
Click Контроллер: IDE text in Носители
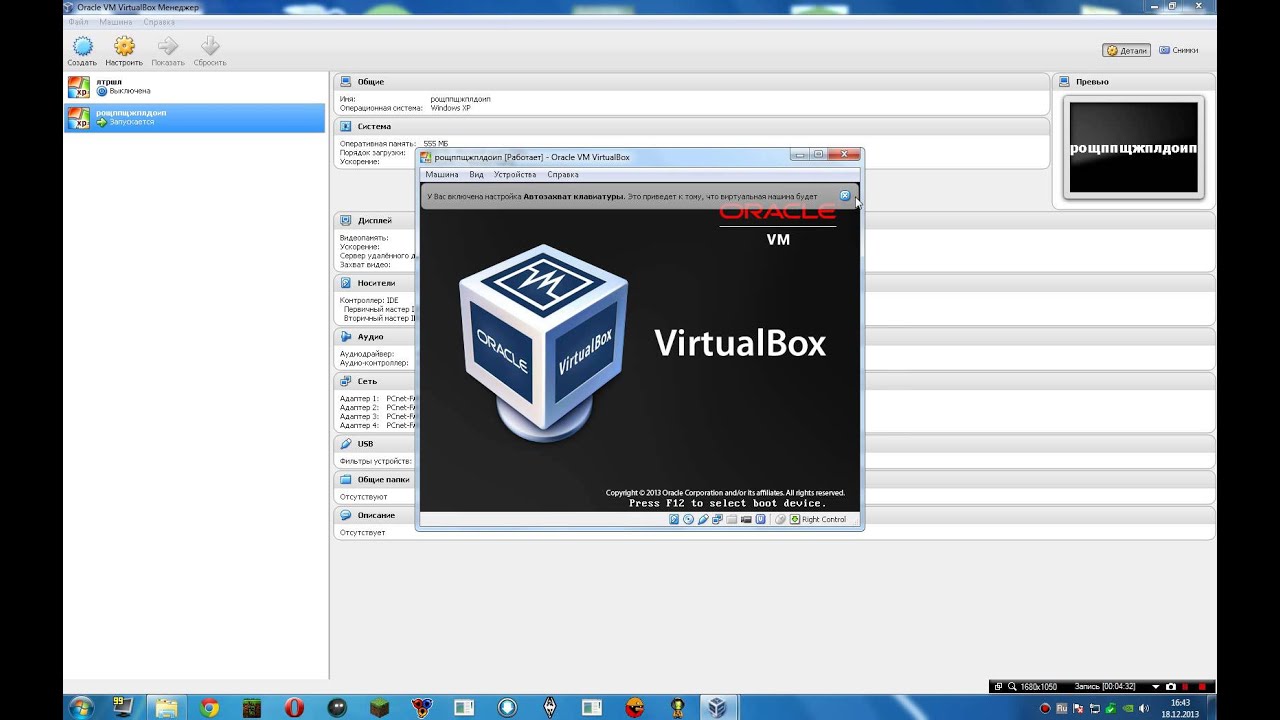[x=369, y=300]
